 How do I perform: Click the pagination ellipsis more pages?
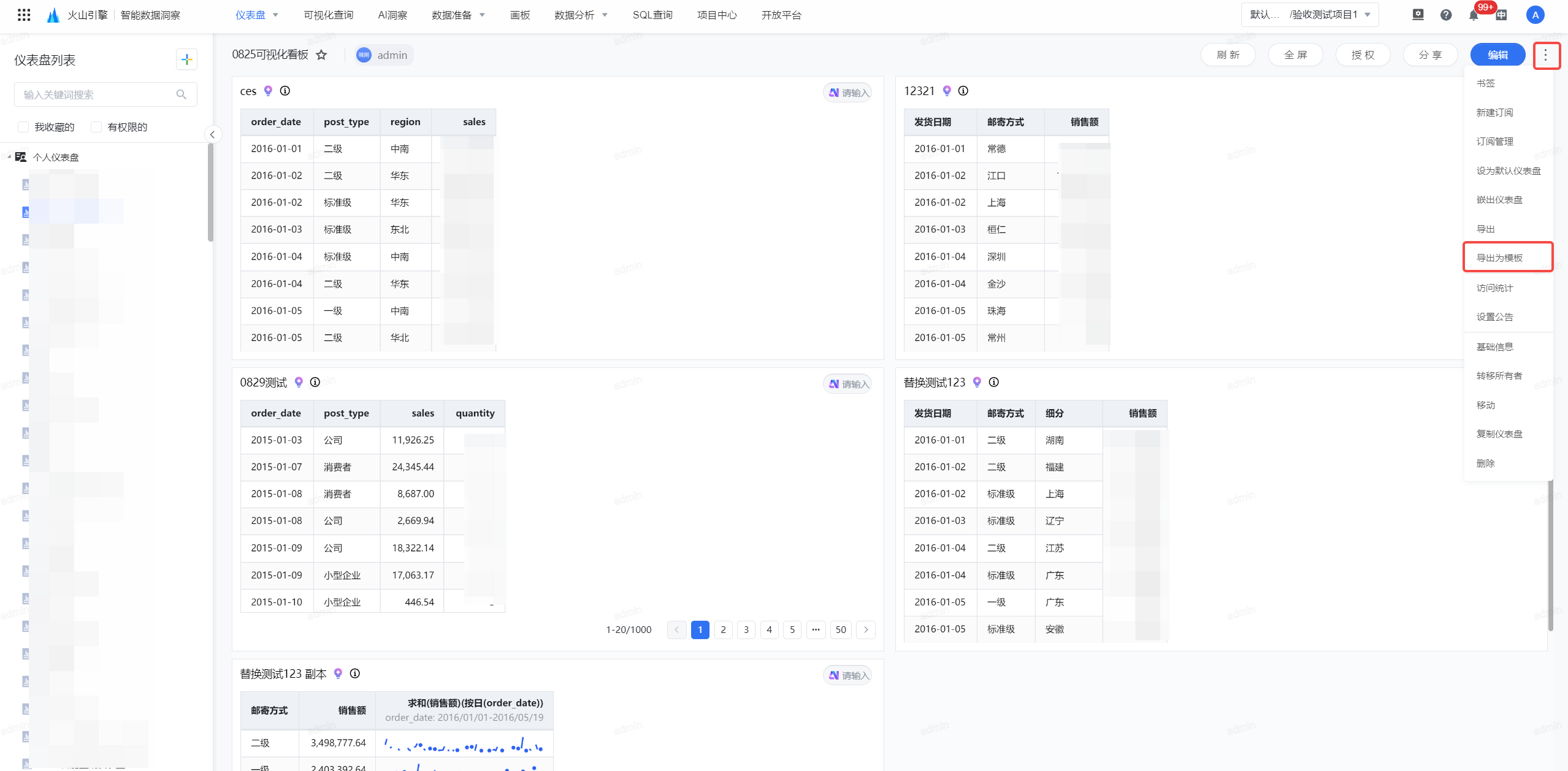click(816, 630)
